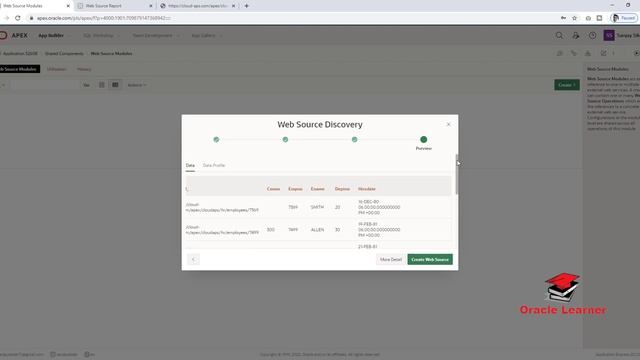Switch to the Web Source Report browser tab
The height and width of the screenshot is (360, 640).
tap(115, 6)
